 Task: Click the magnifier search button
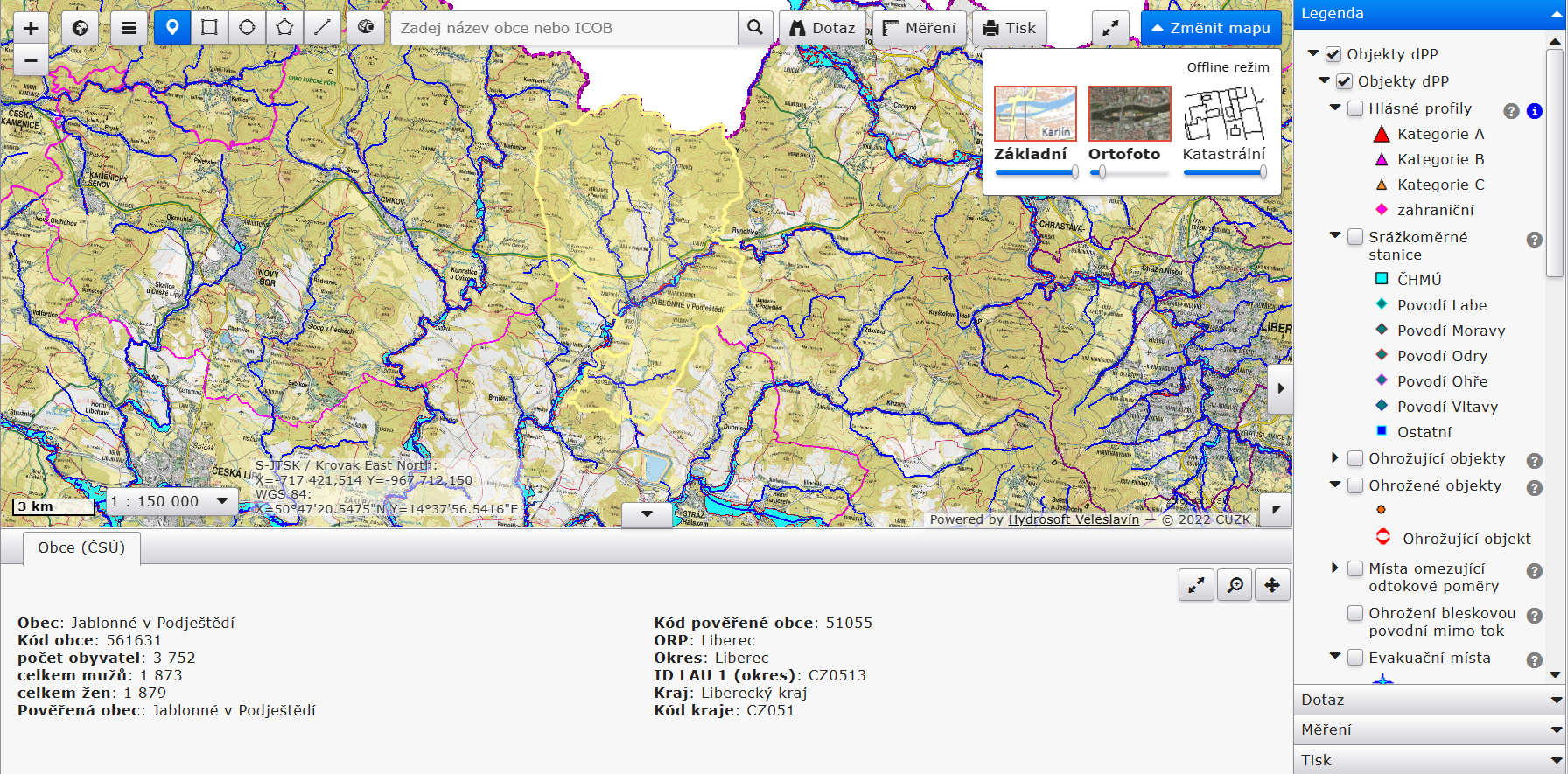point(755,28)
